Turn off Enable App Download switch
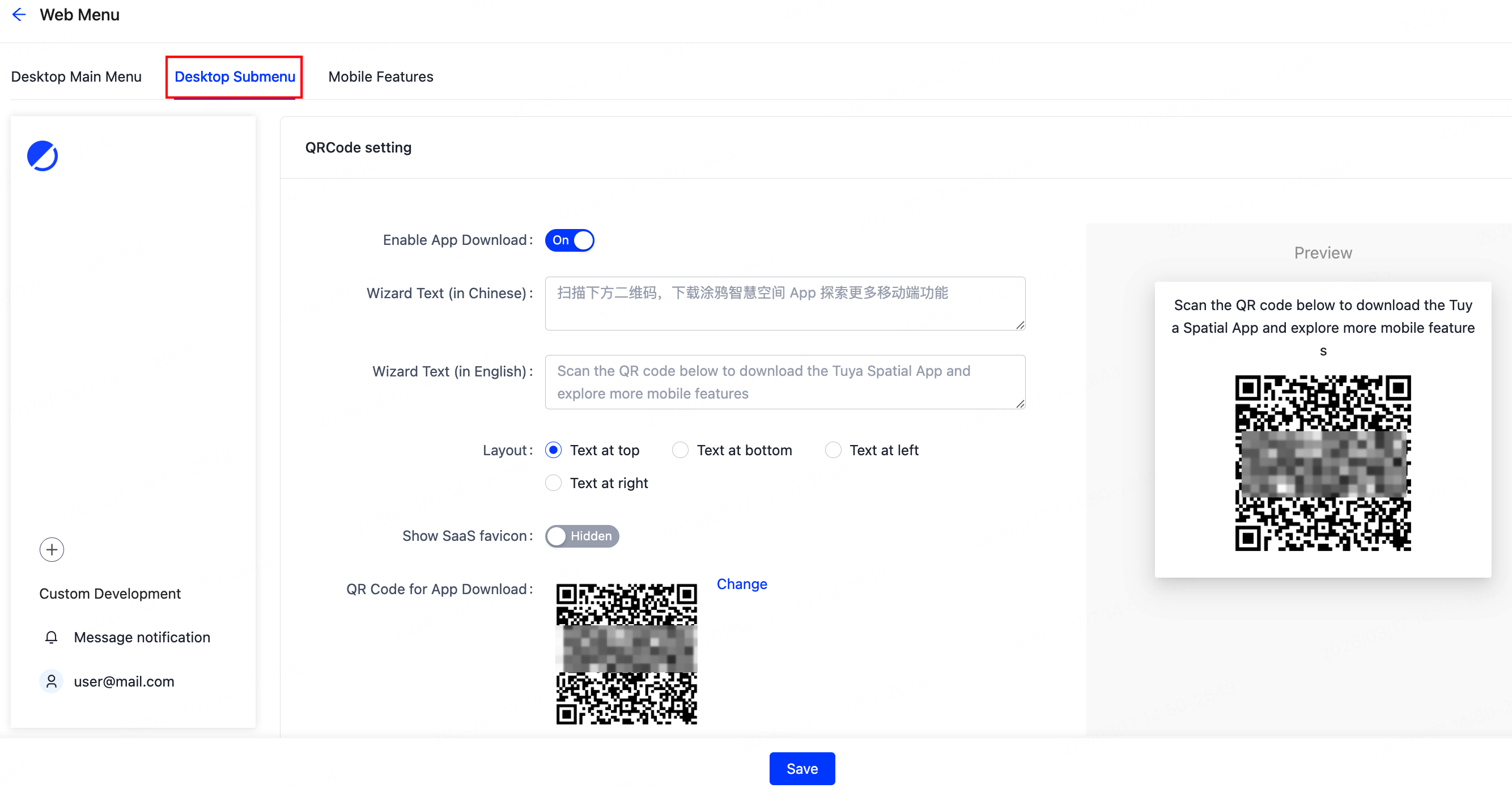 click(570, 240)
